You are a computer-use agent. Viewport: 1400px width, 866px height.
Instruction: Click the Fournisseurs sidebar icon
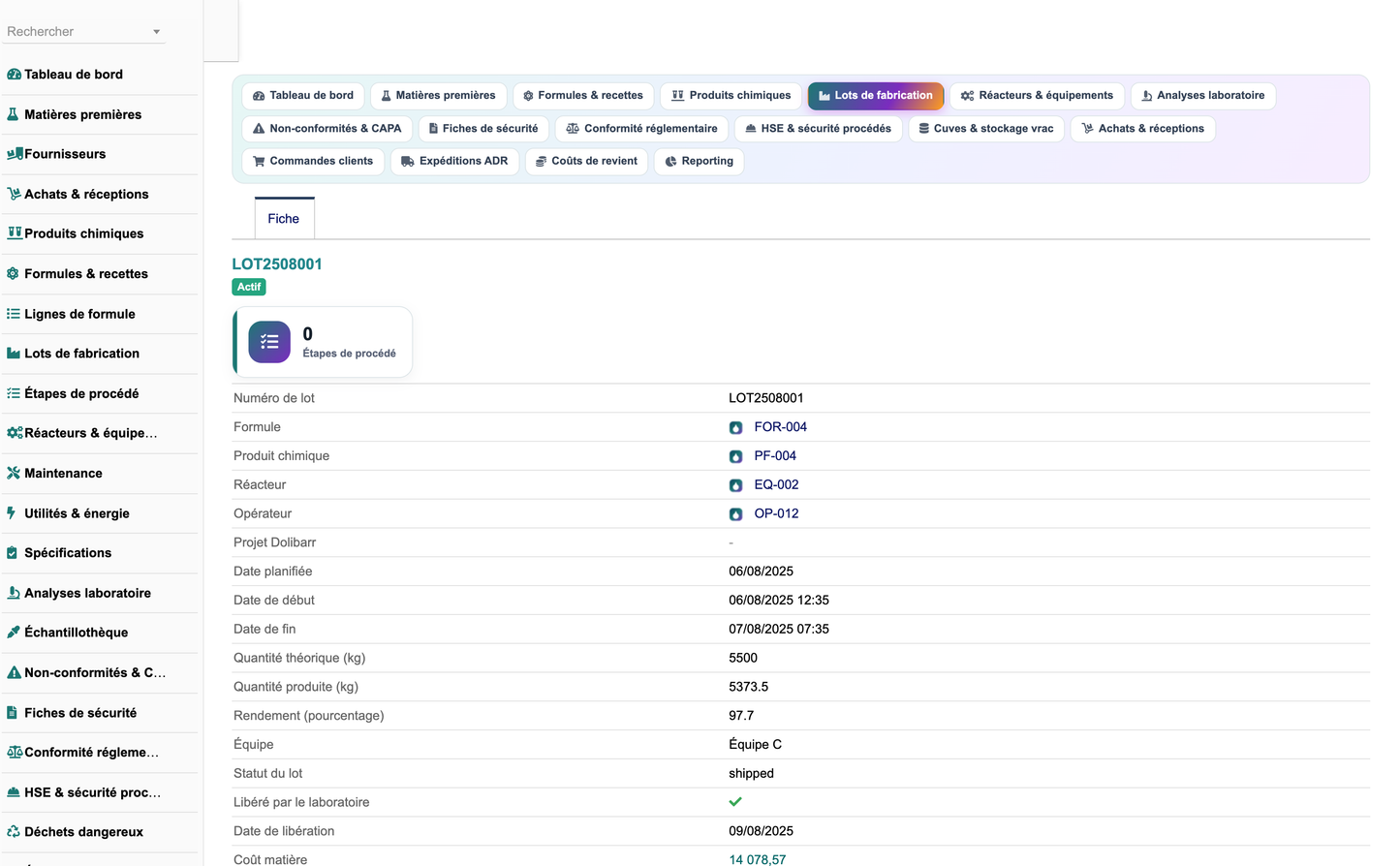pyautogui.click(x=15, y=154)
